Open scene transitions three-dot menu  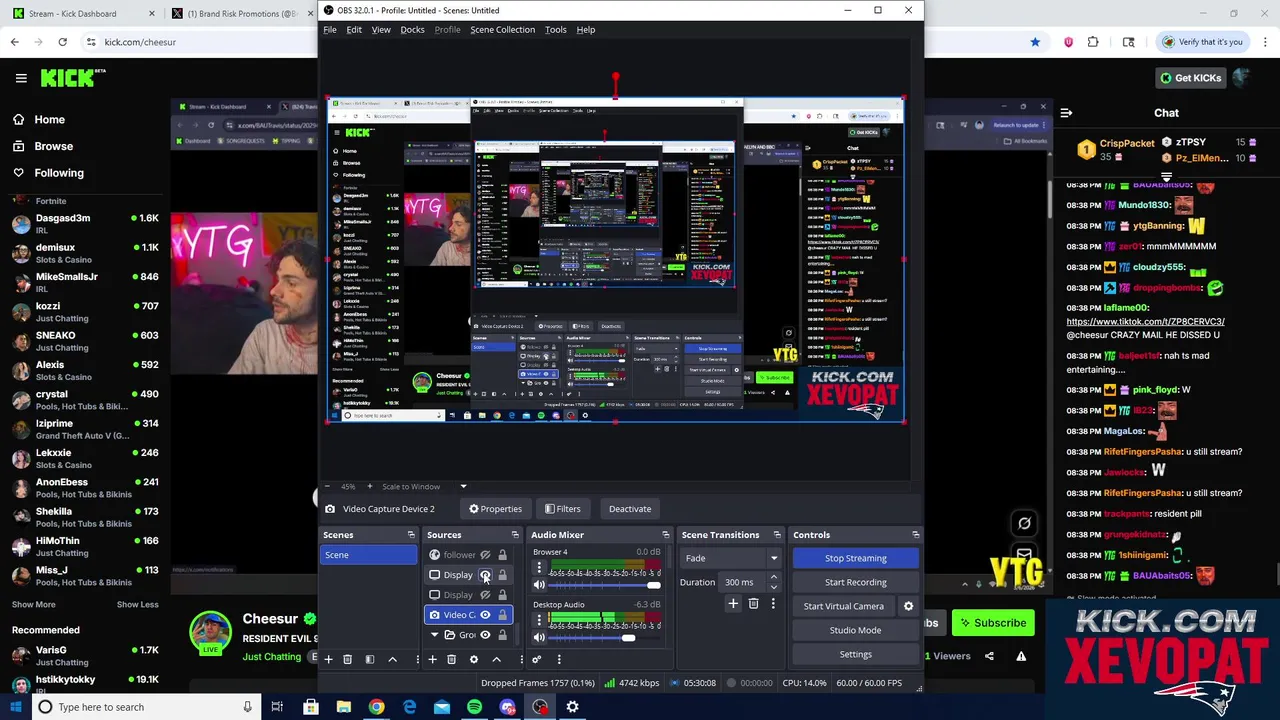pos(773,604)
